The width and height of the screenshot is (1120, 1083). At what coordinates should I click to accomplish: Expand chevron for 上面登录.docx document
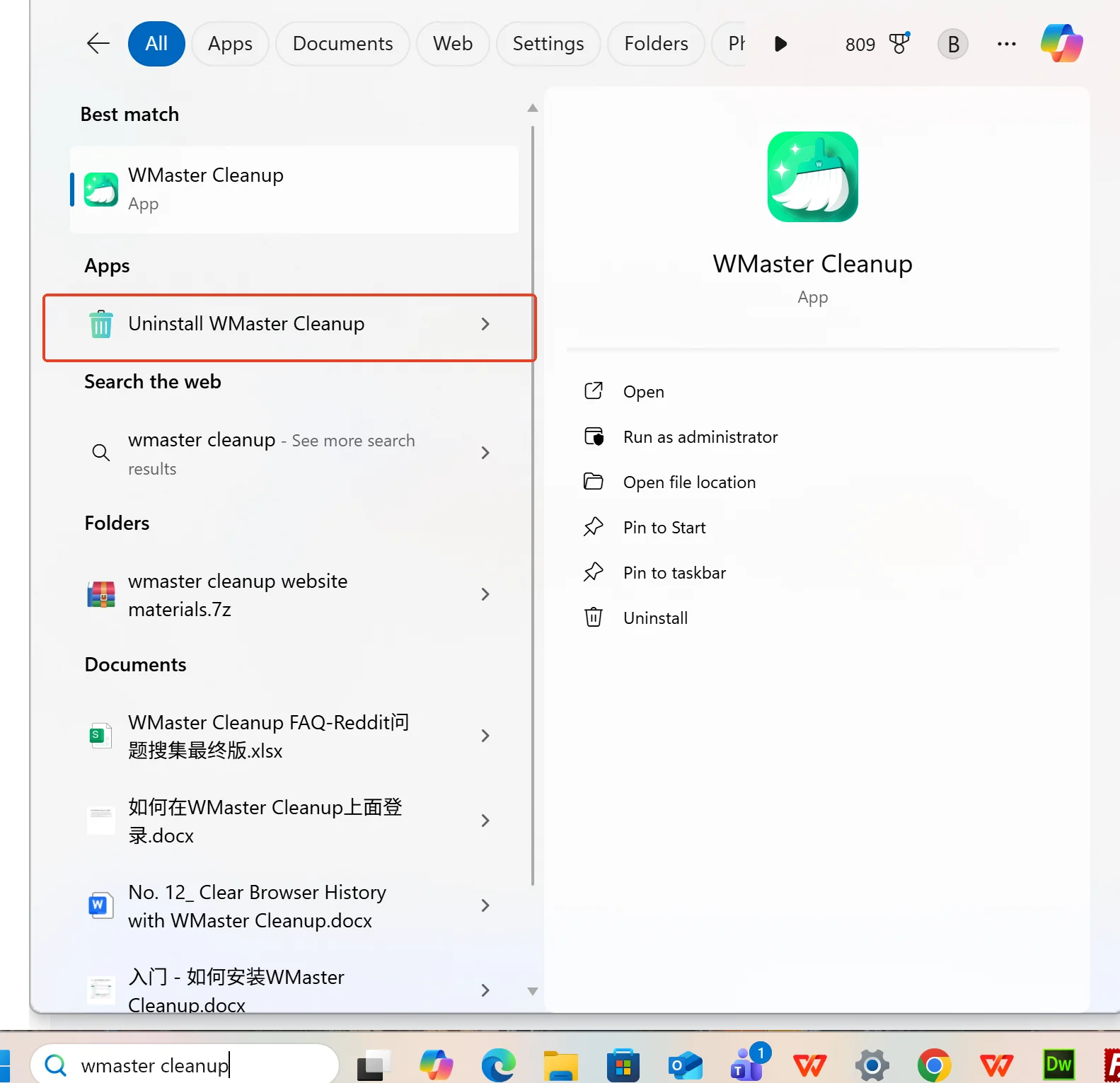(x=485, y=821)
